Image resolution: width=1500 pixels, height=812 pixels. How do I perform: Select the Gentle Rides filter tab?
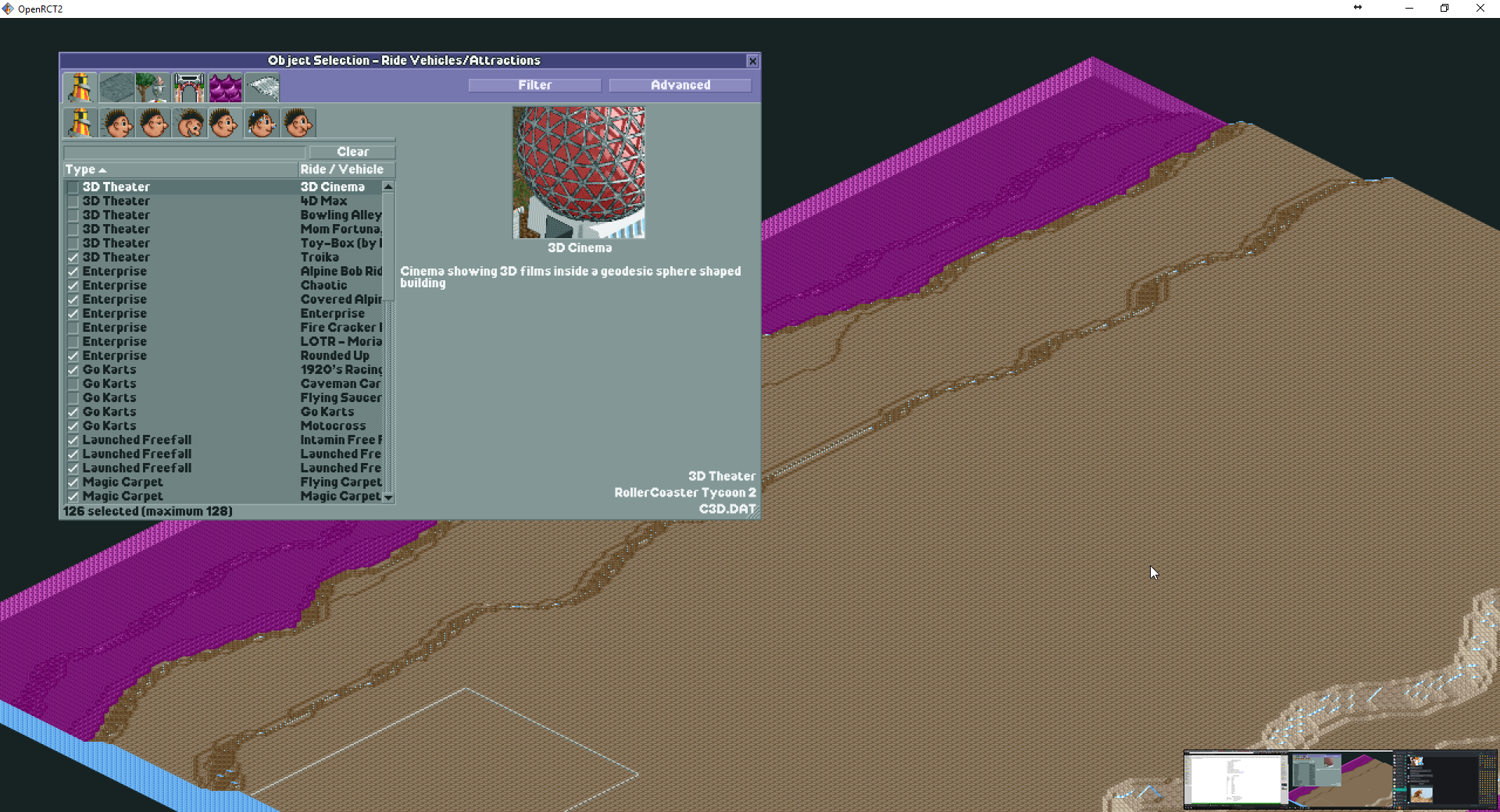pyautogui.click(x=153, y=123)
